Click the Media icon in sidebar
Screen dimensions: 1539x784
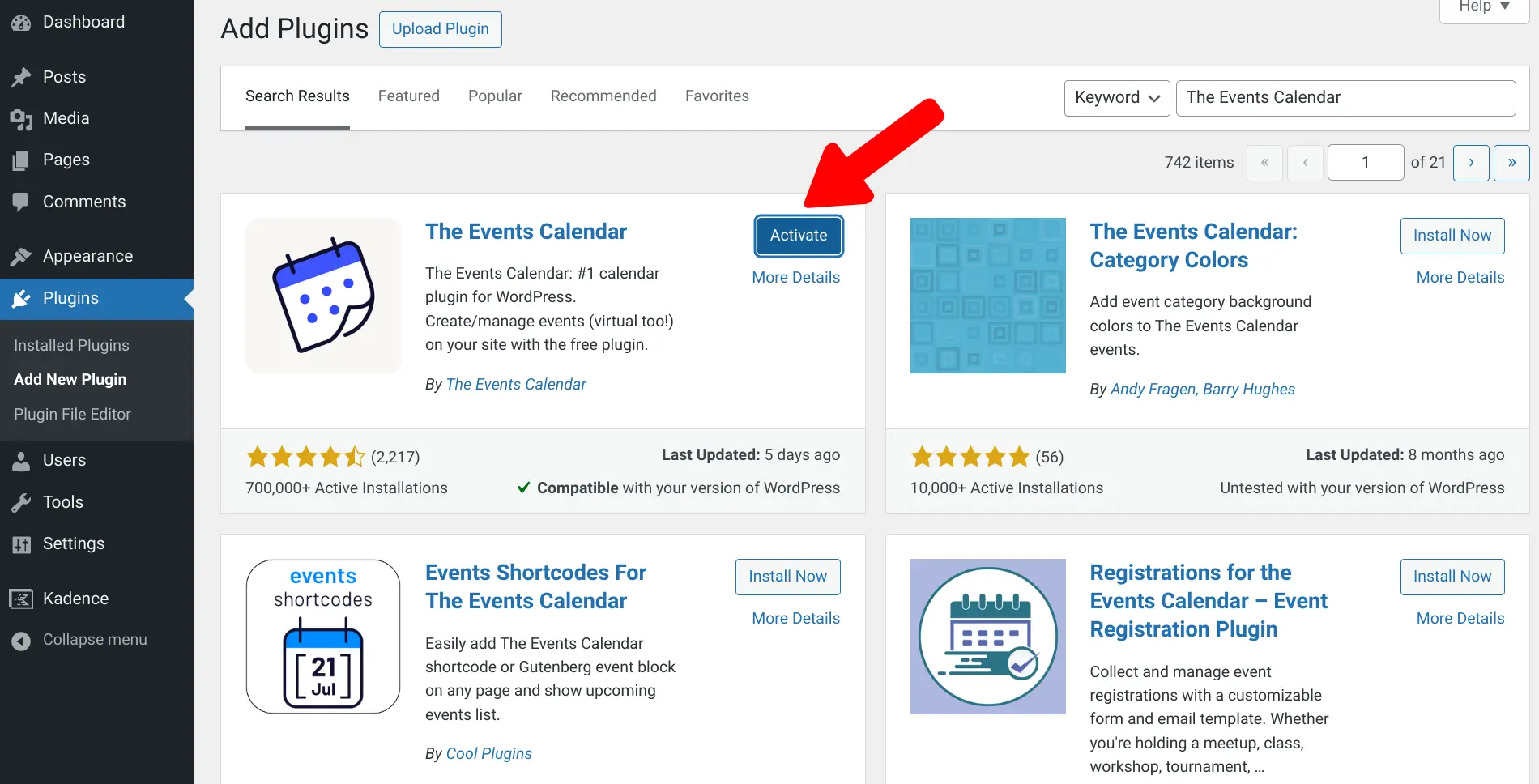click(21, 119)
